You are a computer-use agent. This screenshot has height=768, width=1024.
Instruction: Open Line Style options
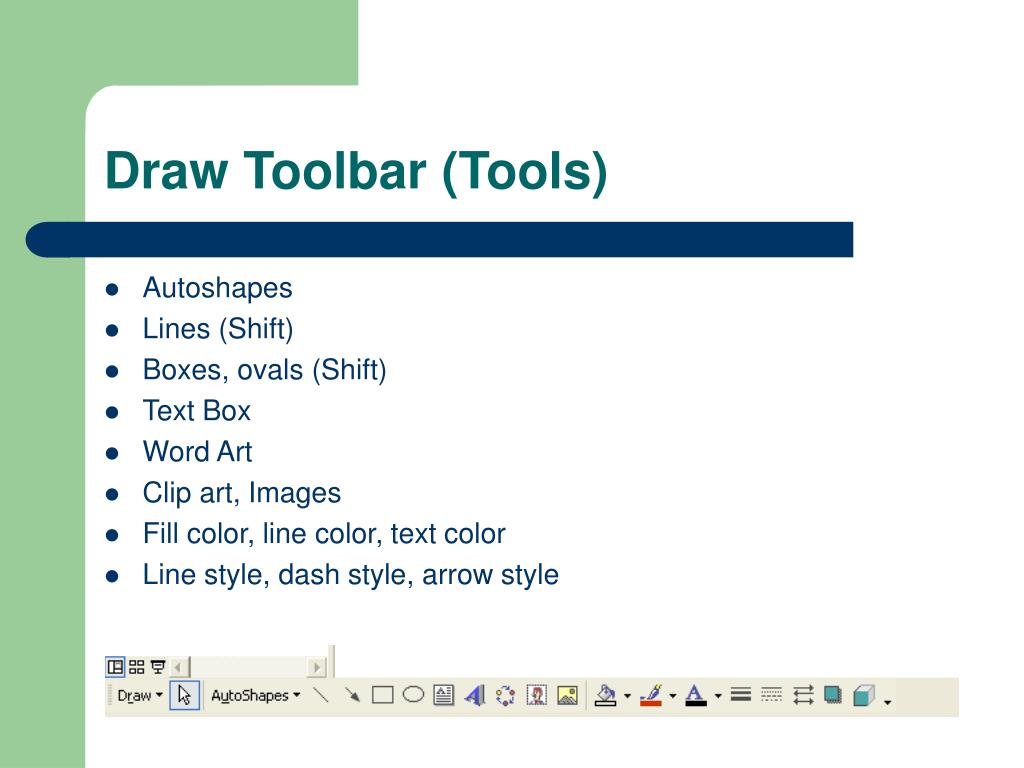pos(741,695)
